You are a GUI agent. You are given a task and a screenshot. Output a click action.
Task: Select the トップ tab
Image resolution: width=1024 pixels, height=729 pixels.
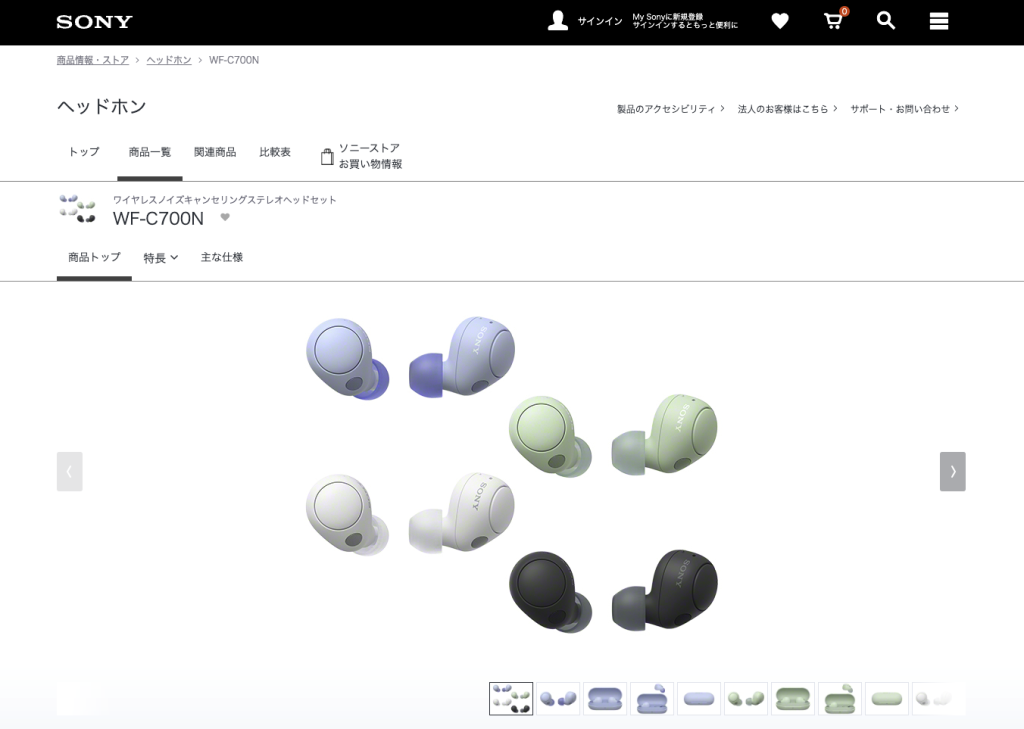click(x=84, y=152)
